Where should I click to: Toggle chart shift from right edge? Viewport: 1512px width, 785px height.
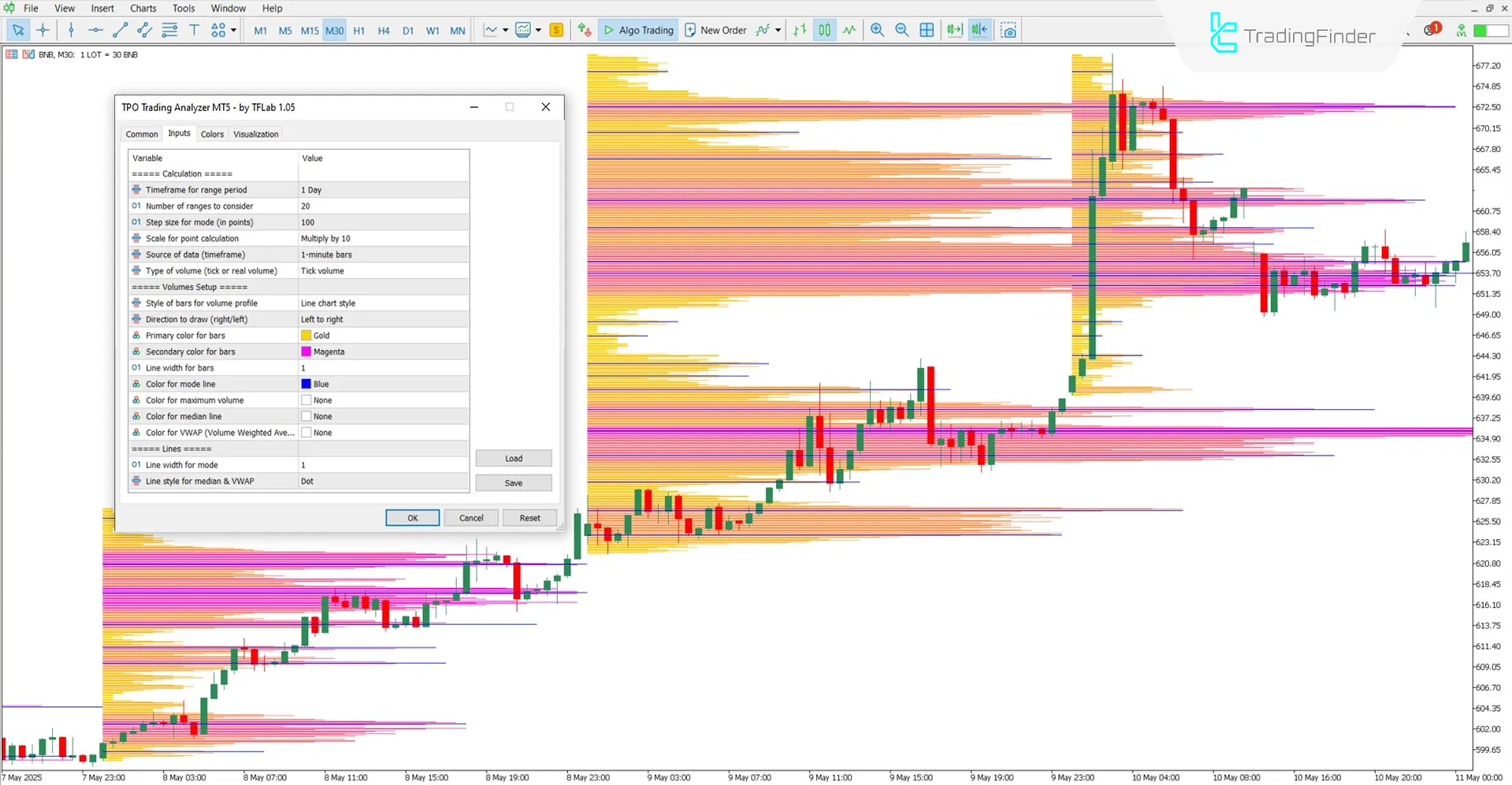click(979, 30)
